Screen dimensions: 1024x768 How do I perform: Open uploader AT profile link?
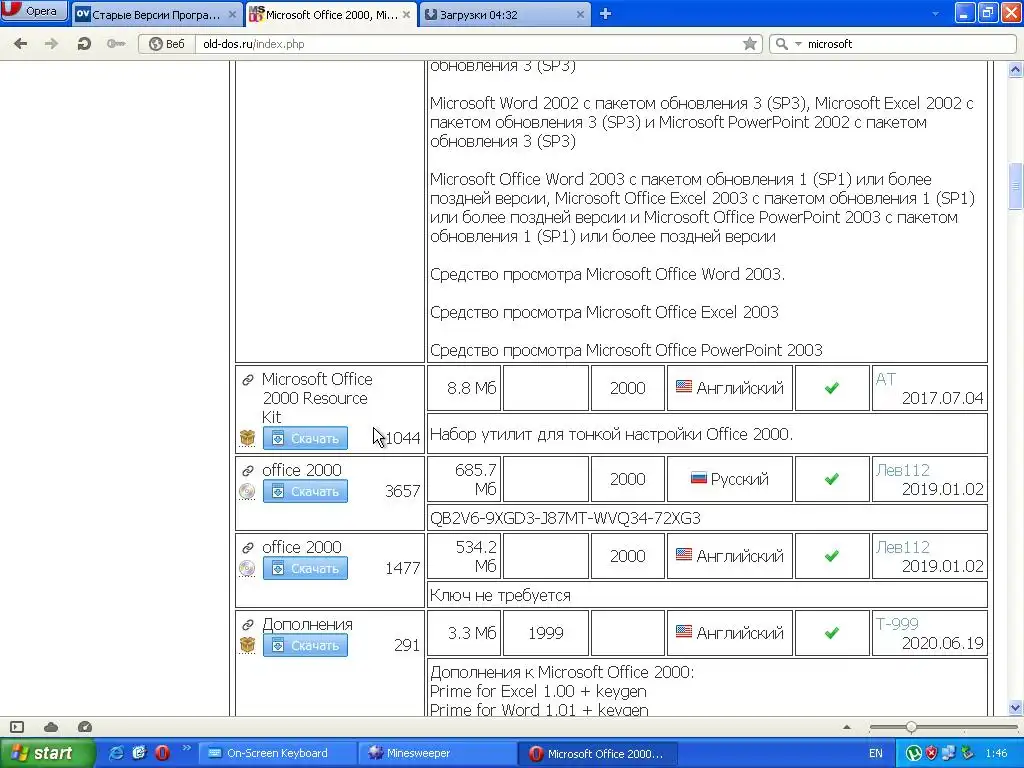coord(886,379)
